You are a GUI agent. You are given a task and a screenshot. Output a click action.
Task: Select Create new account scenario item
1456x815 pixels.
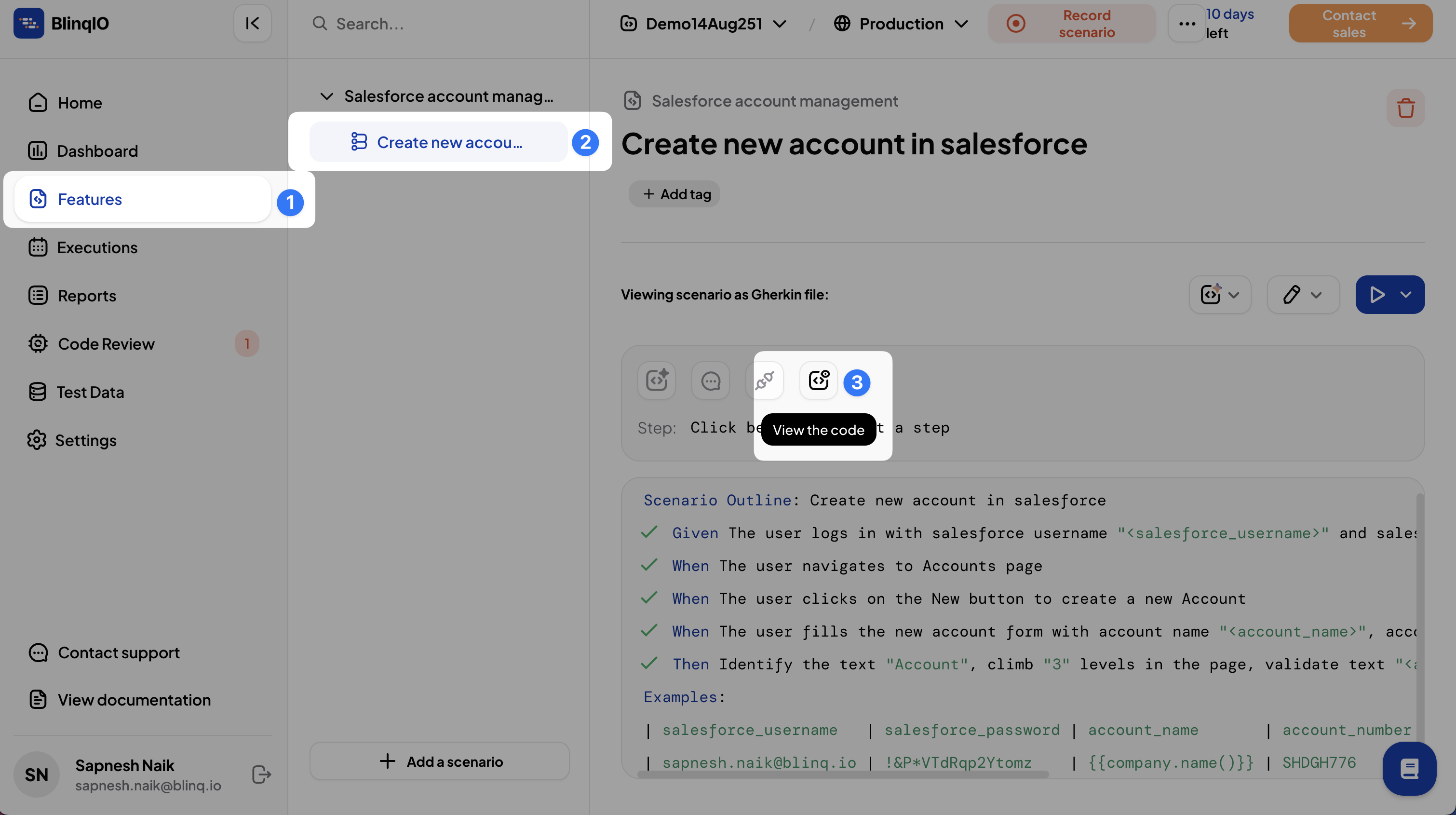438,142
